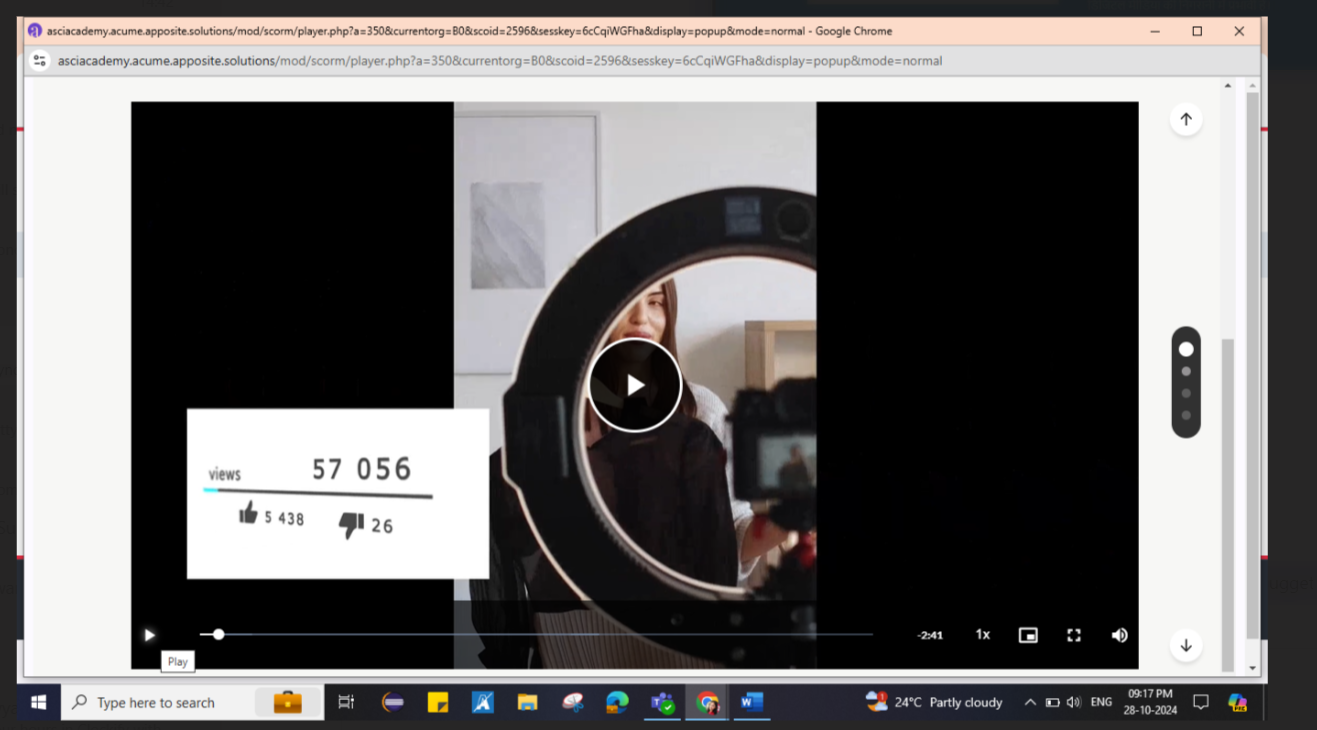This screenshot has width=1317, height=730.
Task: Select the fourth page navigation dot
Action: click(1186, 415)
